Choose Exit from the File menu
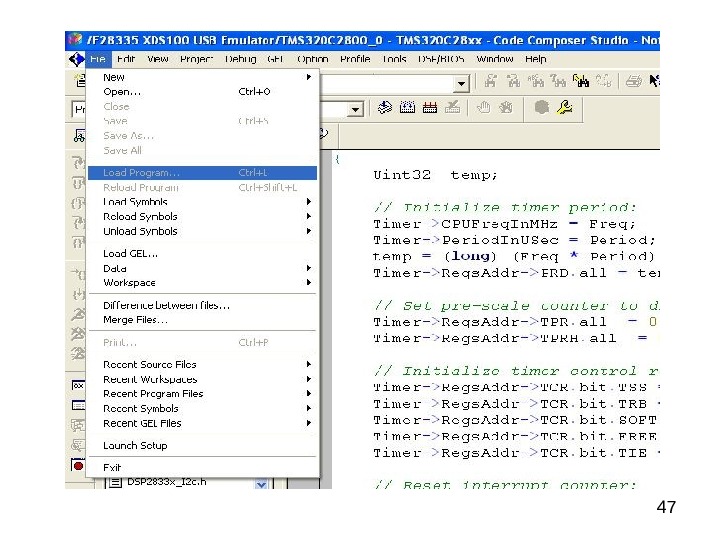Image resolution: width=720 pixels, height=540 pixels. tap(202, 467)
